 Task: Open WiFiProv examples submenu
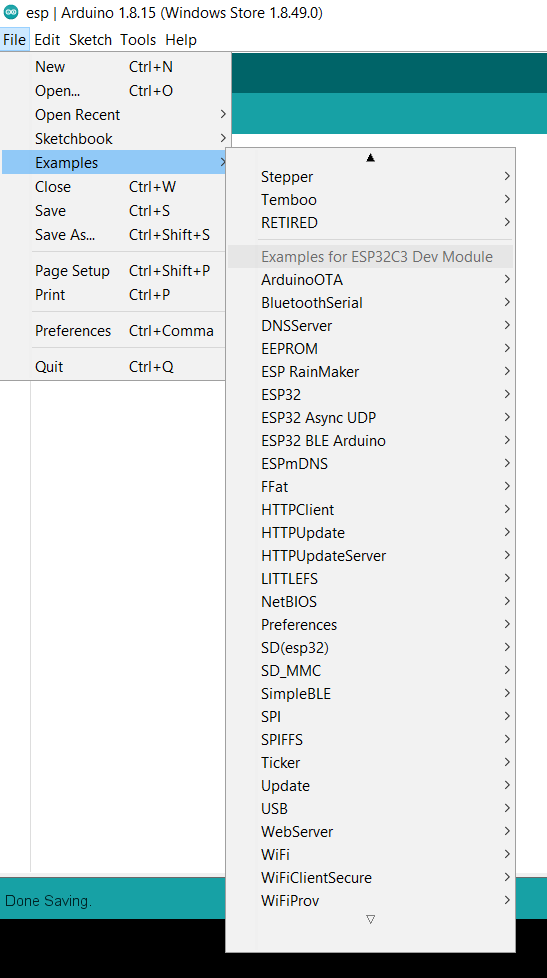(x=370, y=901)
